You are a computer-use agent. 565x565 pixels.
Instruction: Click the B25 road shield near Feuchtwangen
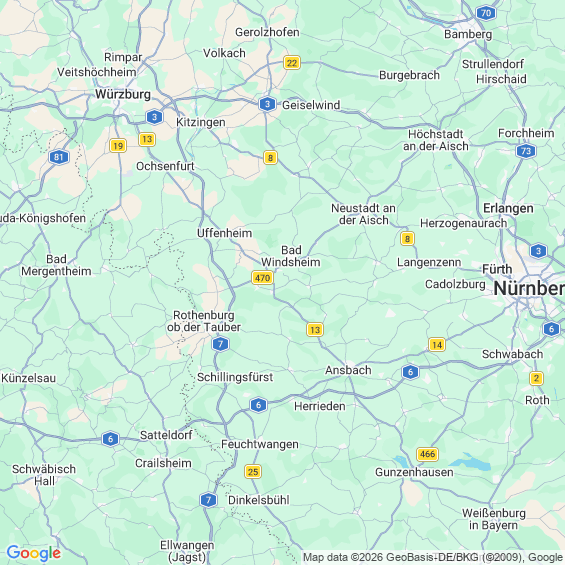coord(253,472)
